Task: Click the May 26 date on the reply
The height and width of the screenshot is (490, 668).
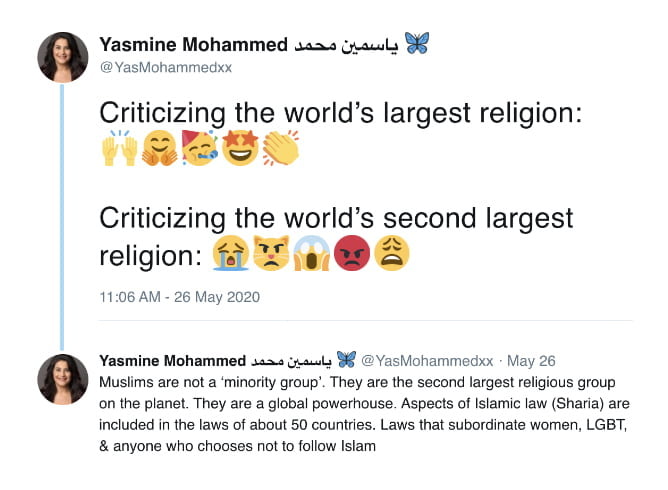Action: [534, 360]
